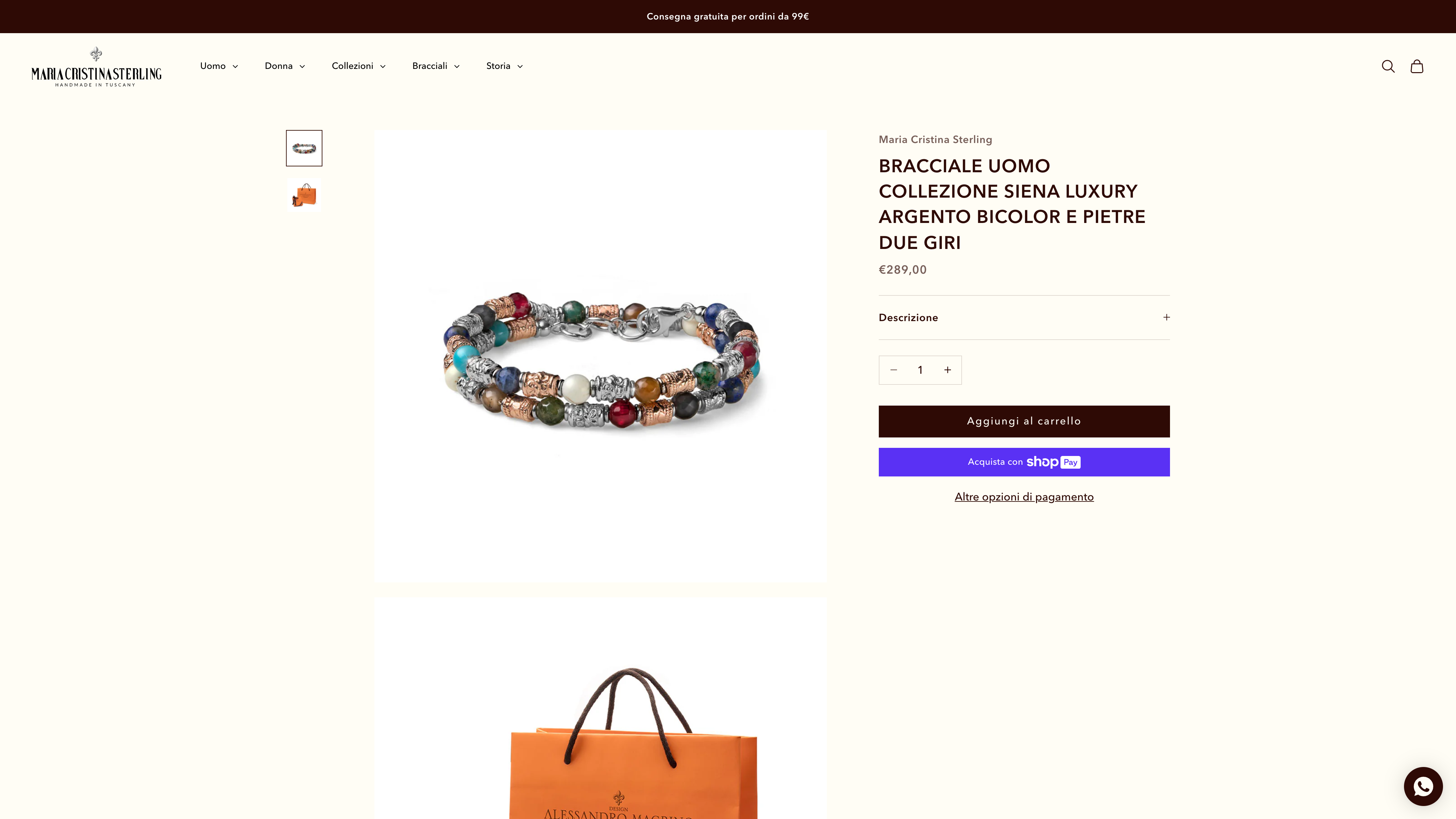Open the Donna dropdown menu

(285, 66)
